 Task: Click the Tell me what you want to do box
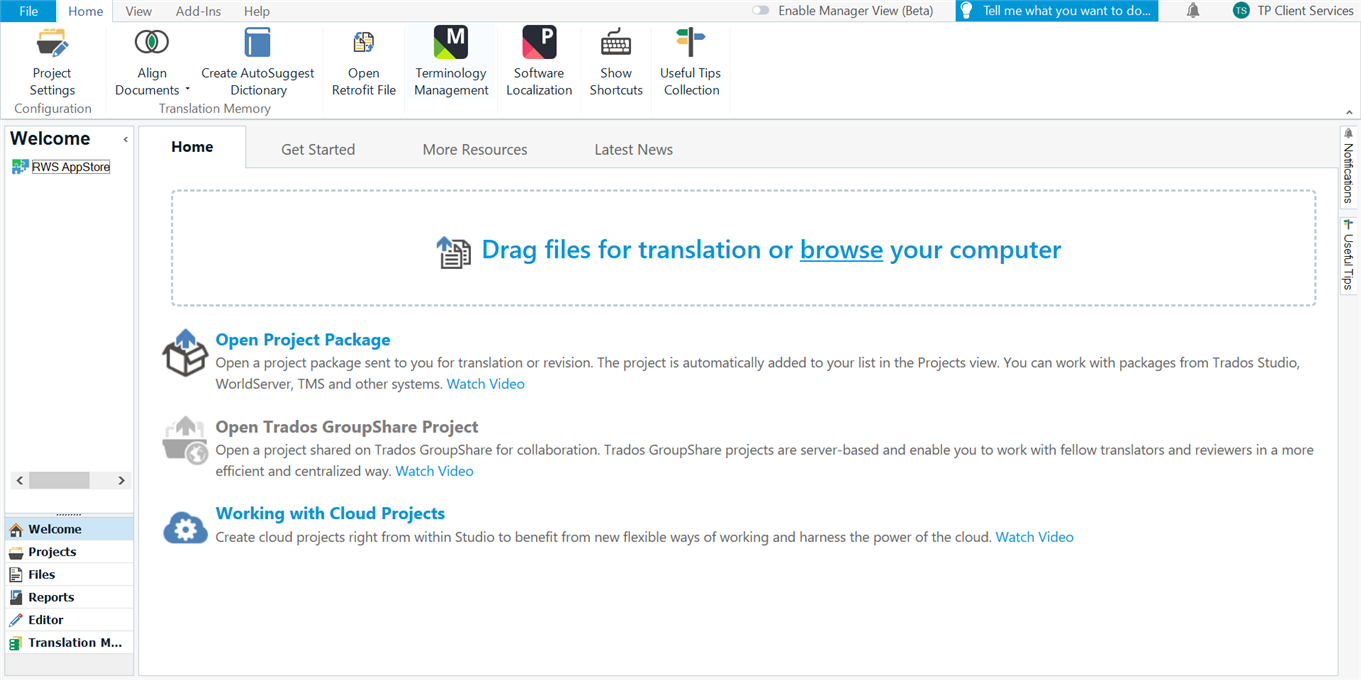click(1056, 11)
